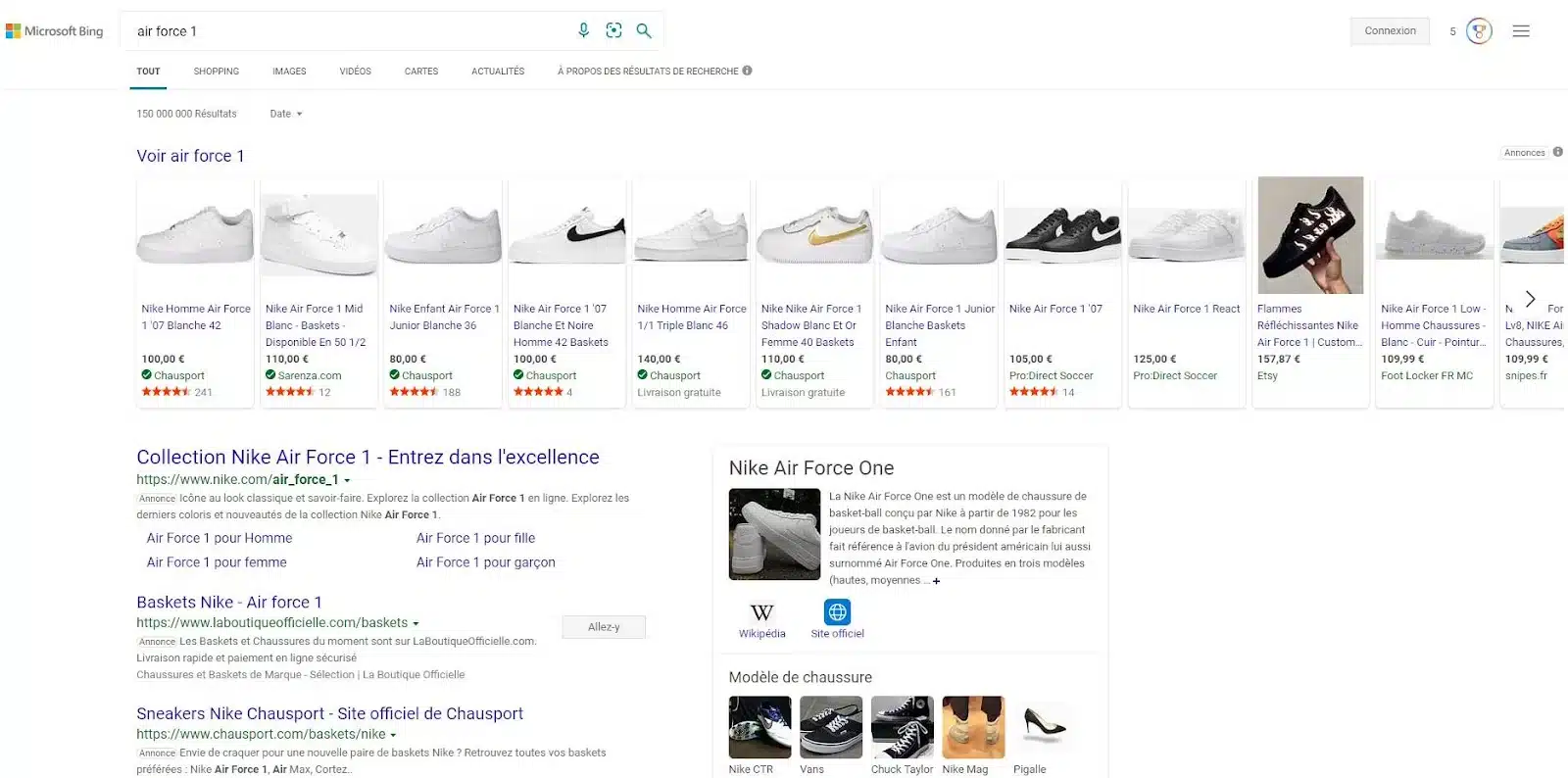
Task: Open Voir air force 1 heading link
Action: tap(190, 156)
